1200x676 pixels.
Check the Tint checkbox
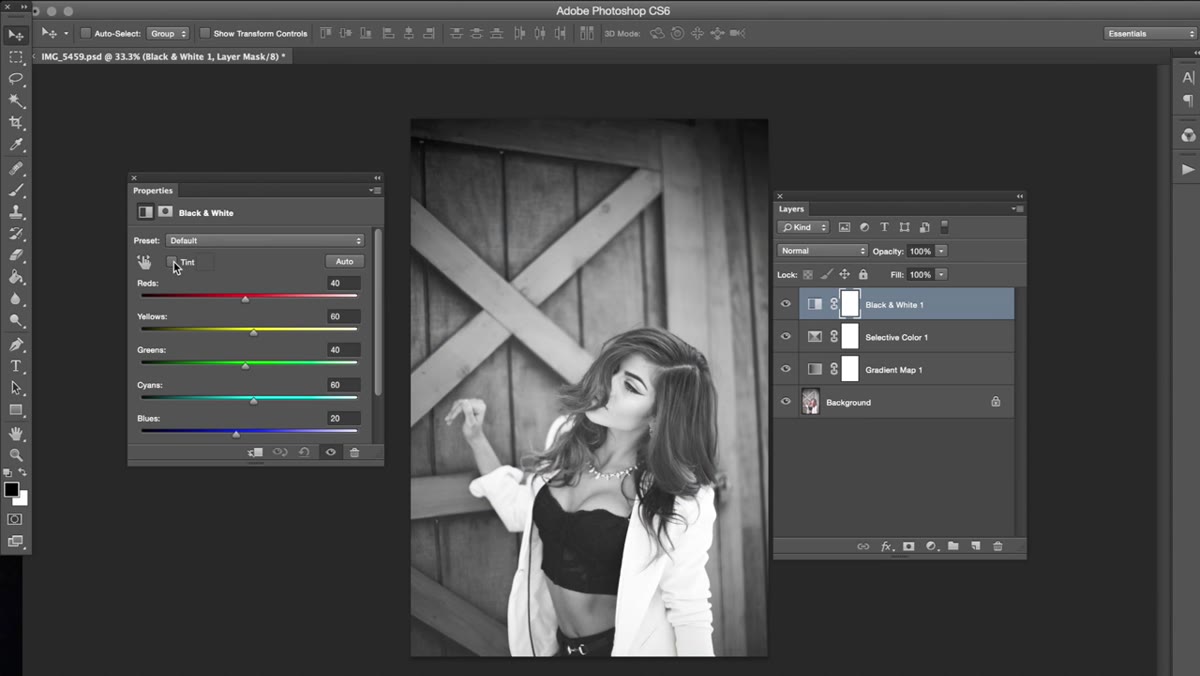tap(172, 262)
